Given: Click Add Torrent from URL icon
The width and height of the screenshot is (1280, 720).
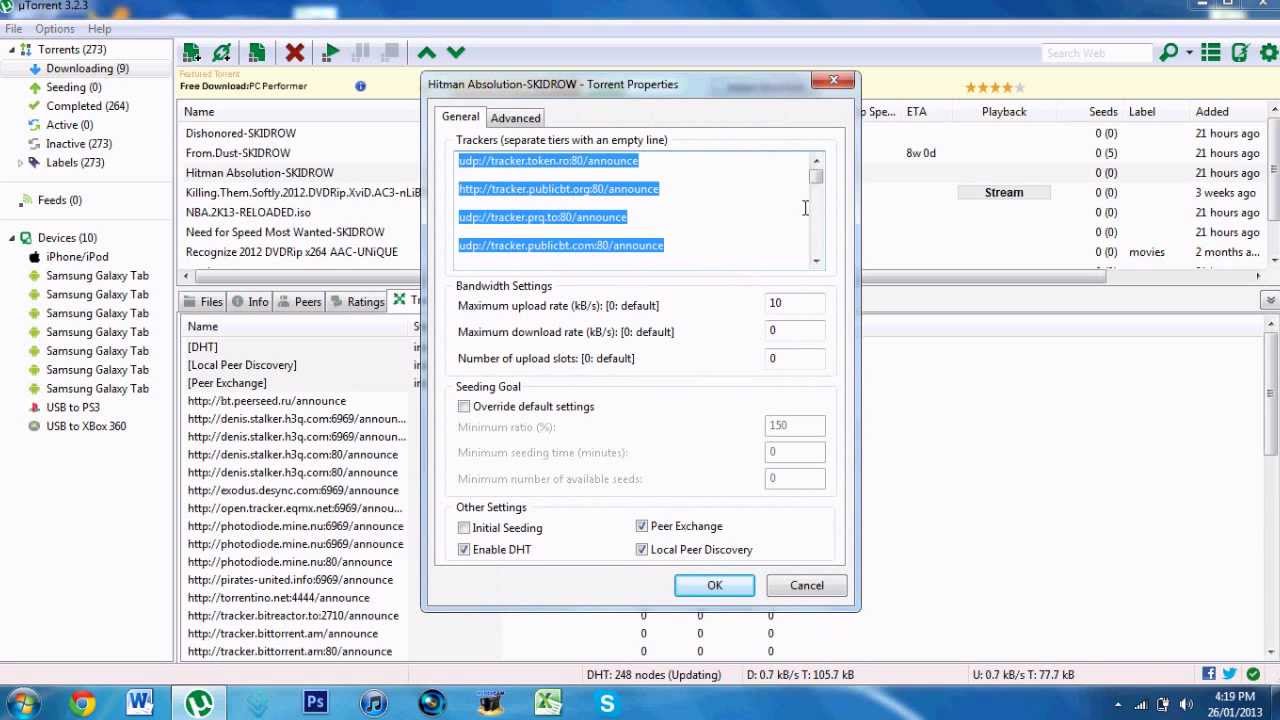Looking at the screenshot, I should click(x=222, y=53).
